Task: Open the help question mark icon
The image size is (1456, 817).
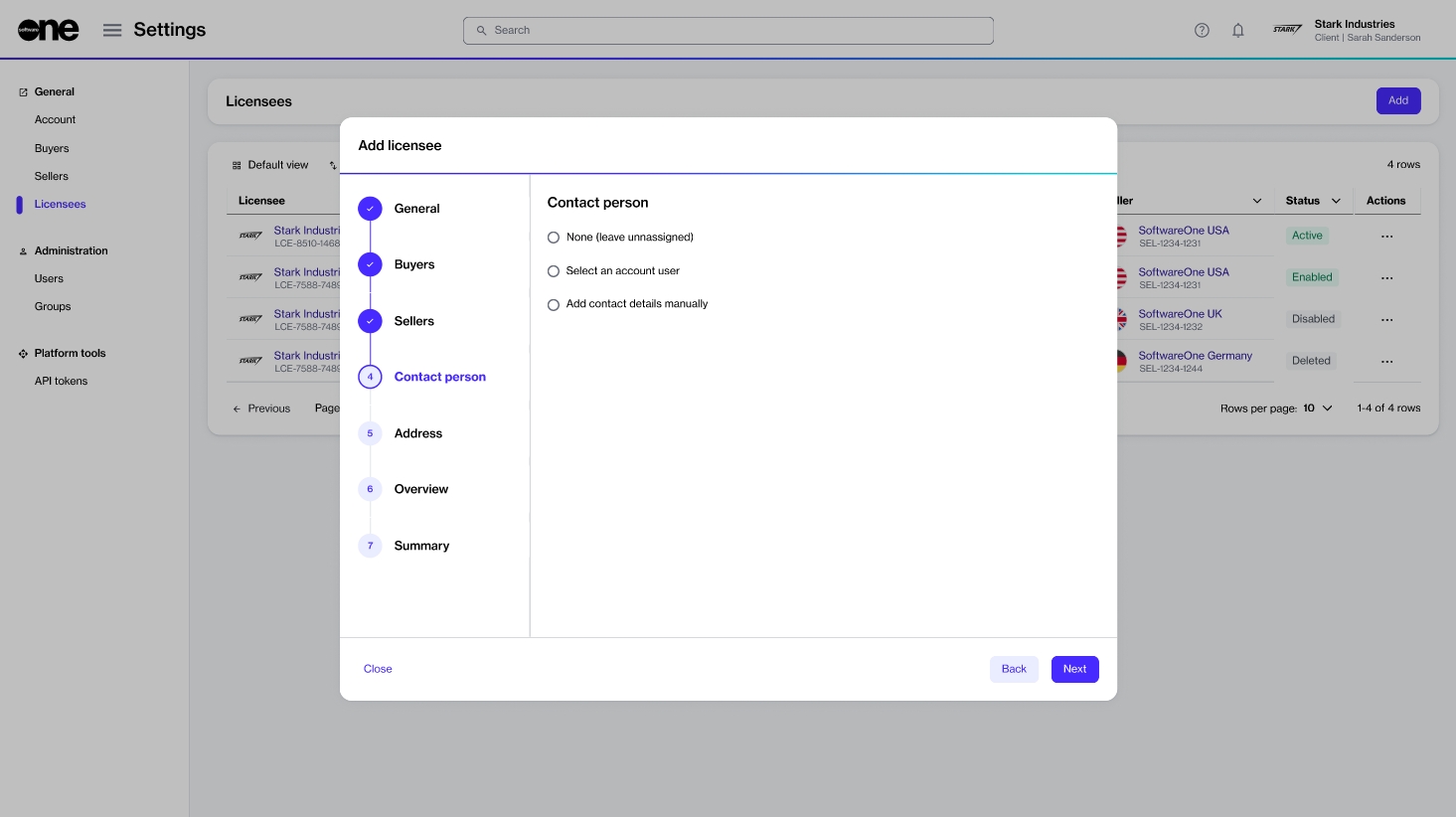Action: [1202, 30]
